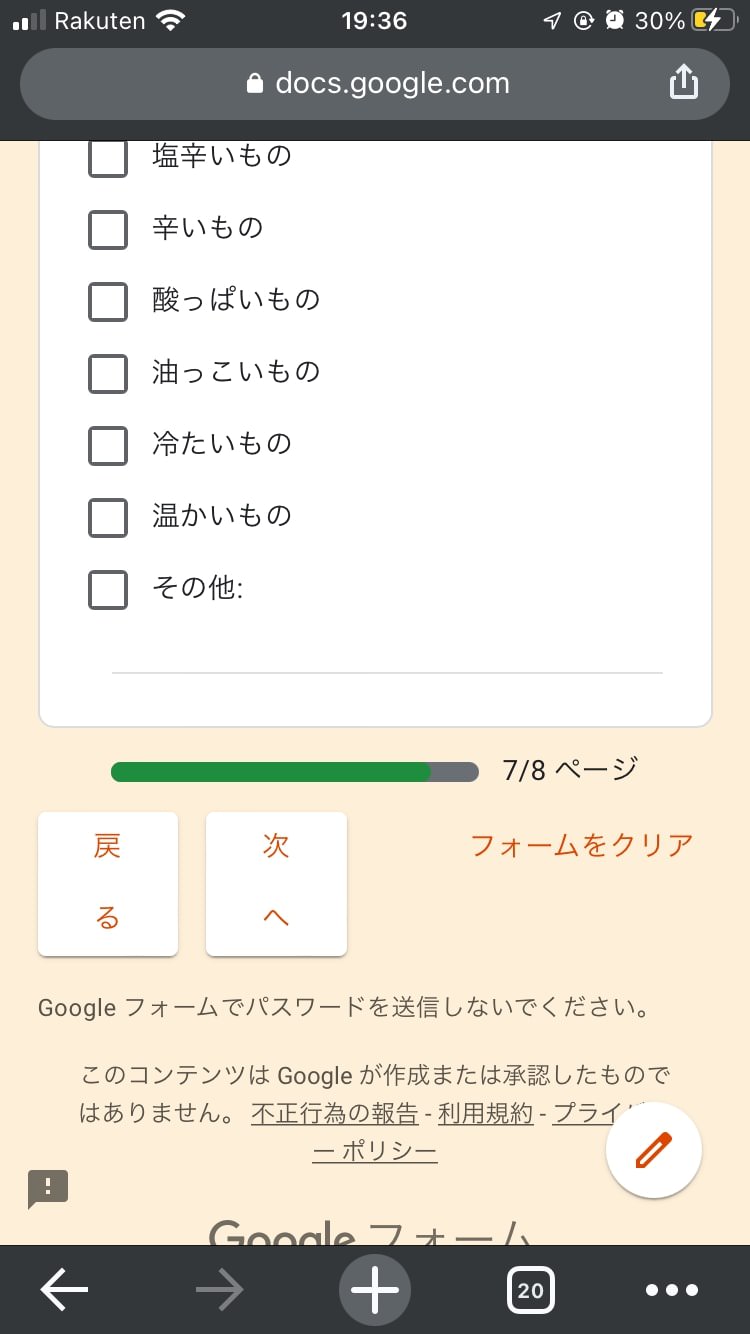750x1334 pixels.
Task: Open a new tab with plus icon
Action: click(x=376, y=1290)
